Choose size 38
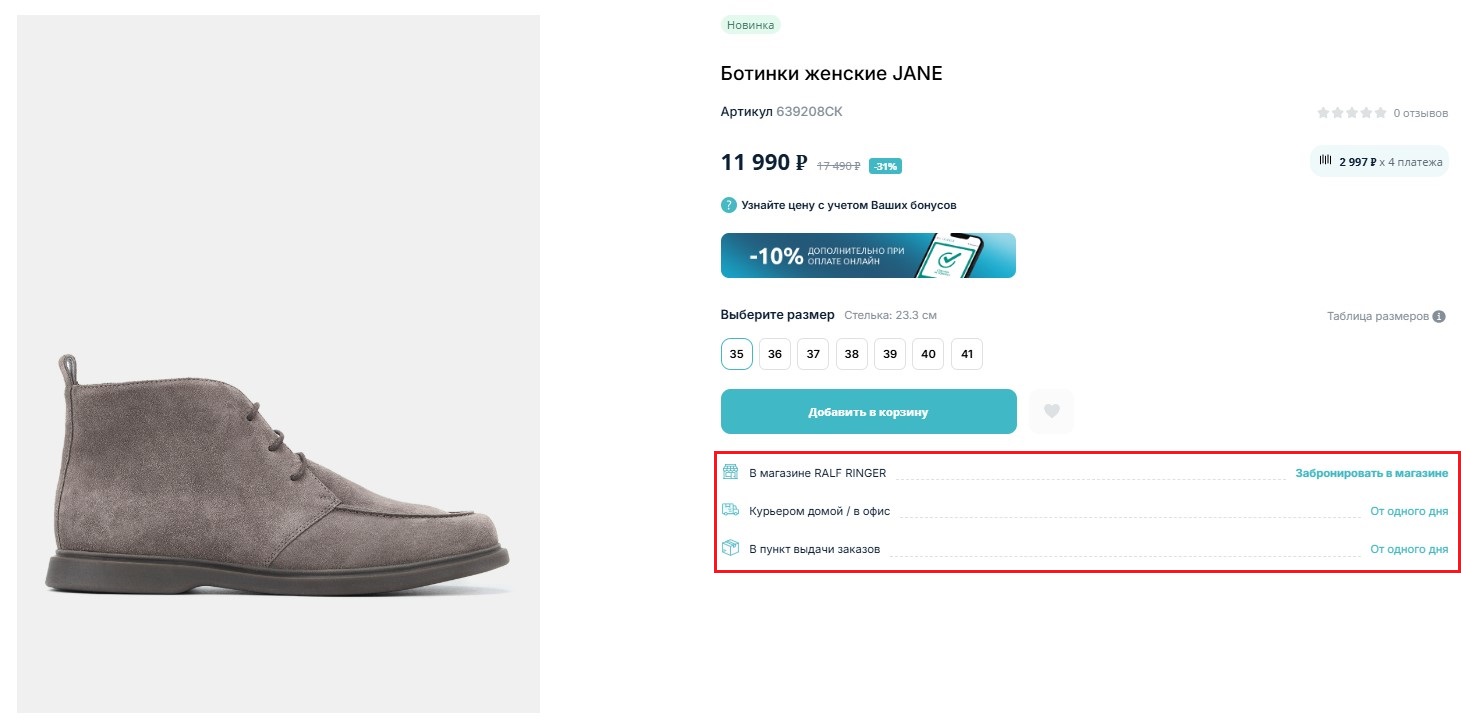The image size is (1476, 728). click(x=851, y=354)
